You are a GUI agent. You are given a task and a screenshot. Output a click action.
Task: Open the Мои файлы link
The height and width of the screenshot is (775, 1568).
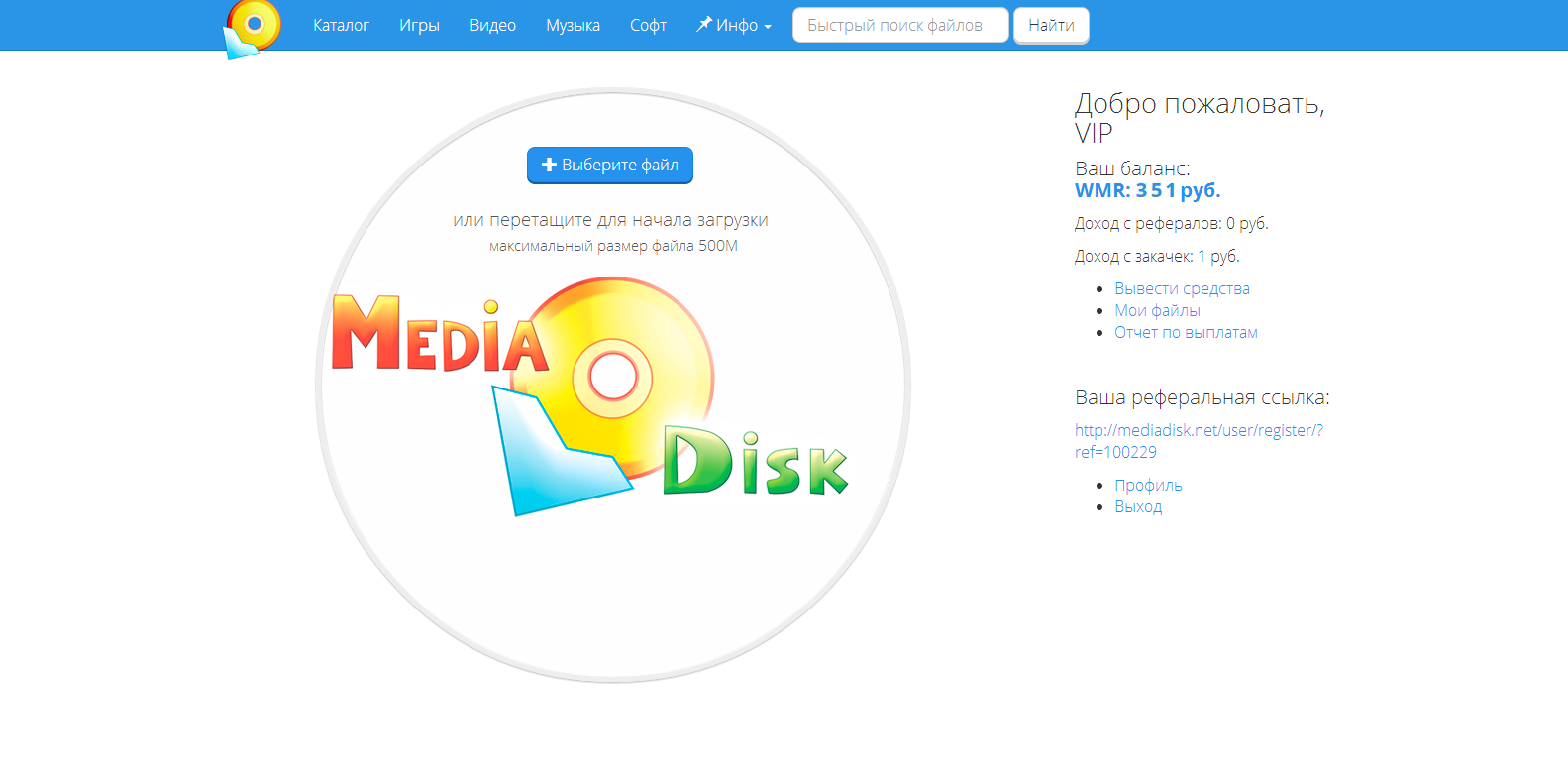pyautogui.click(x=1157, y=310)
